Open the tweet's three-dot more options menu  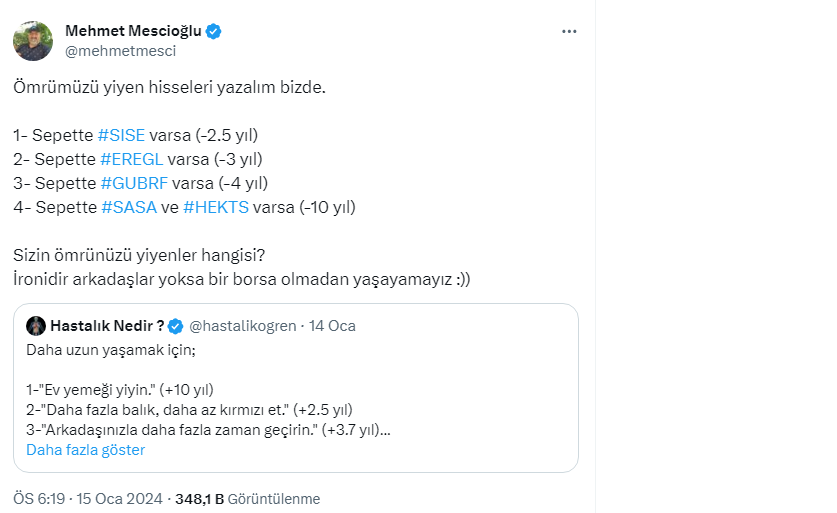click(x=569, y=31)
